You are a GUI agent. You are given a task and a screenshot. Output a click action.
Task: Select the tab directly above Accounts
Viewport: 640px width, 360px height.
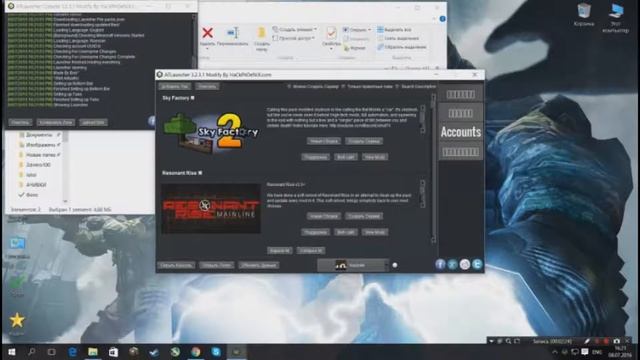pos(461,113)
